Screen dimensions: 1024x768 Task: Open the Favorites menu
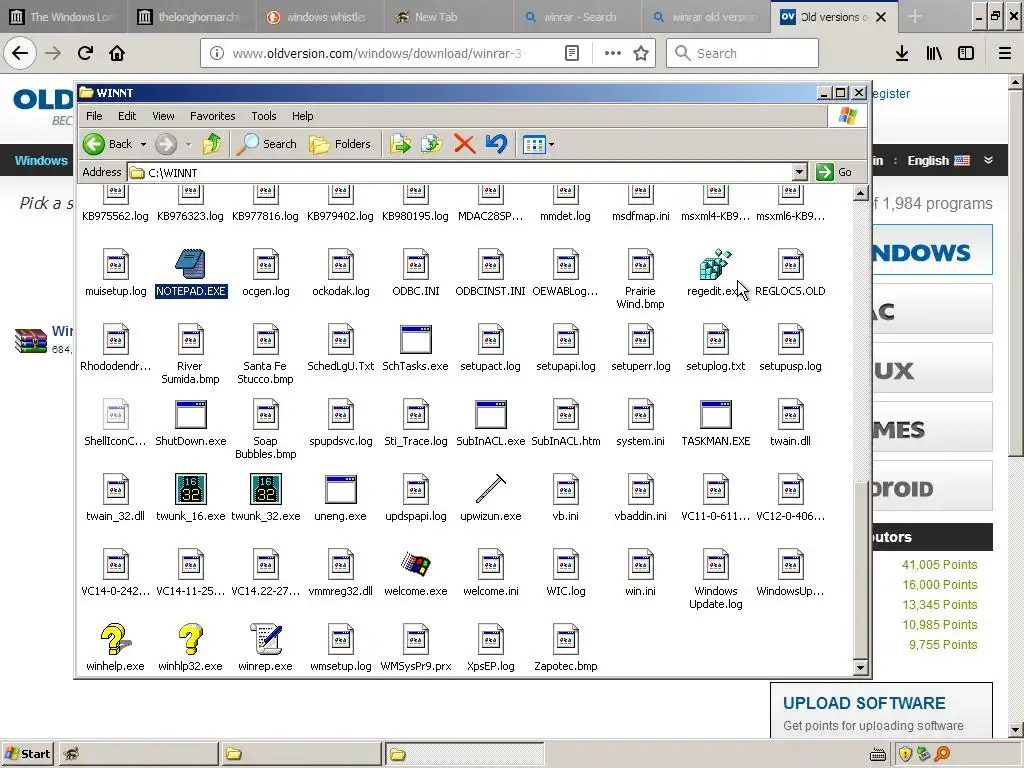coord(212,116)
